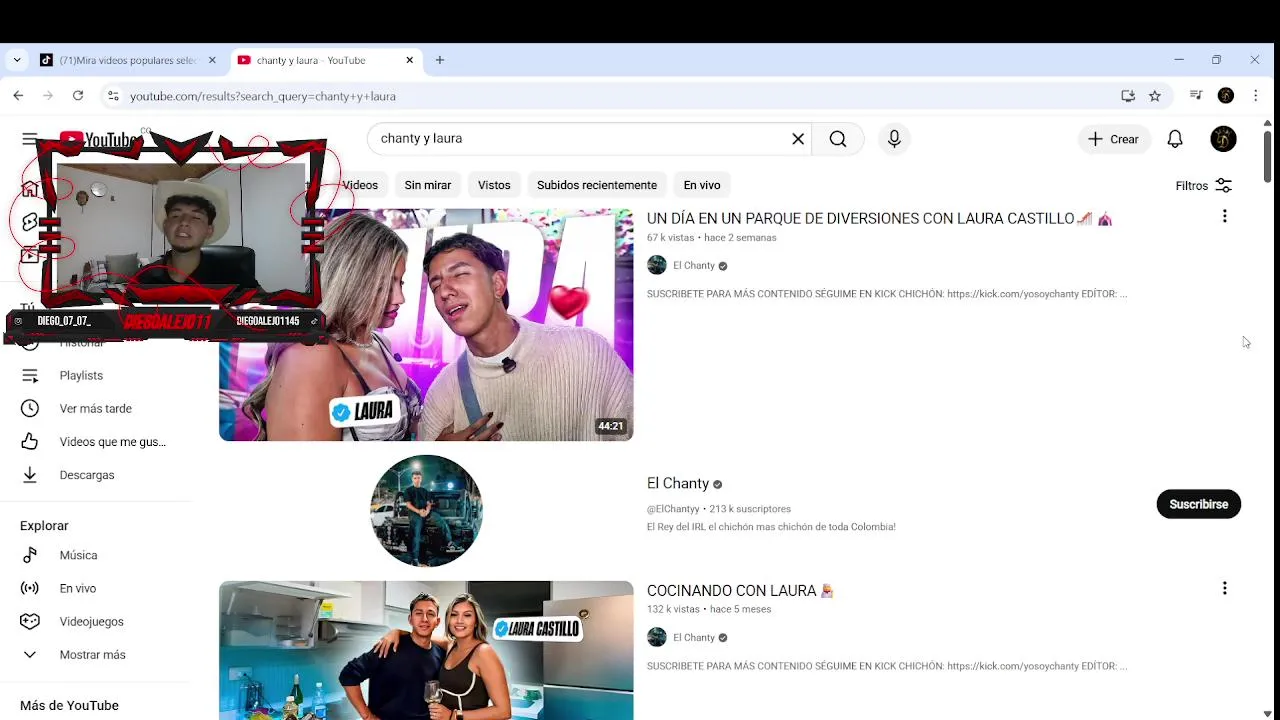Select the Vistos filter chip

pos(494,185)
